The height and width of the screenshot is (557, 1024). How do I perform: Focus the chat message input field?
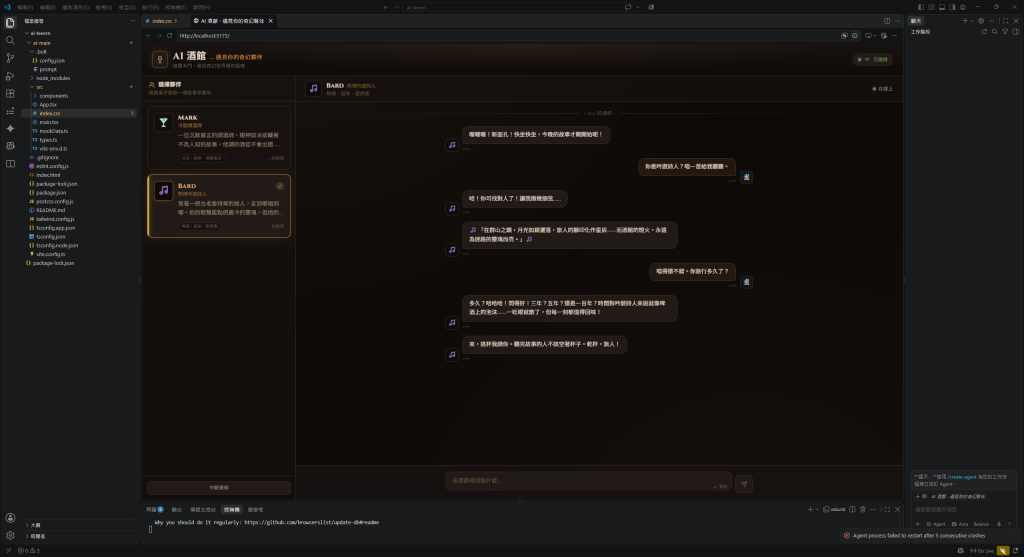tap(588, 481)
